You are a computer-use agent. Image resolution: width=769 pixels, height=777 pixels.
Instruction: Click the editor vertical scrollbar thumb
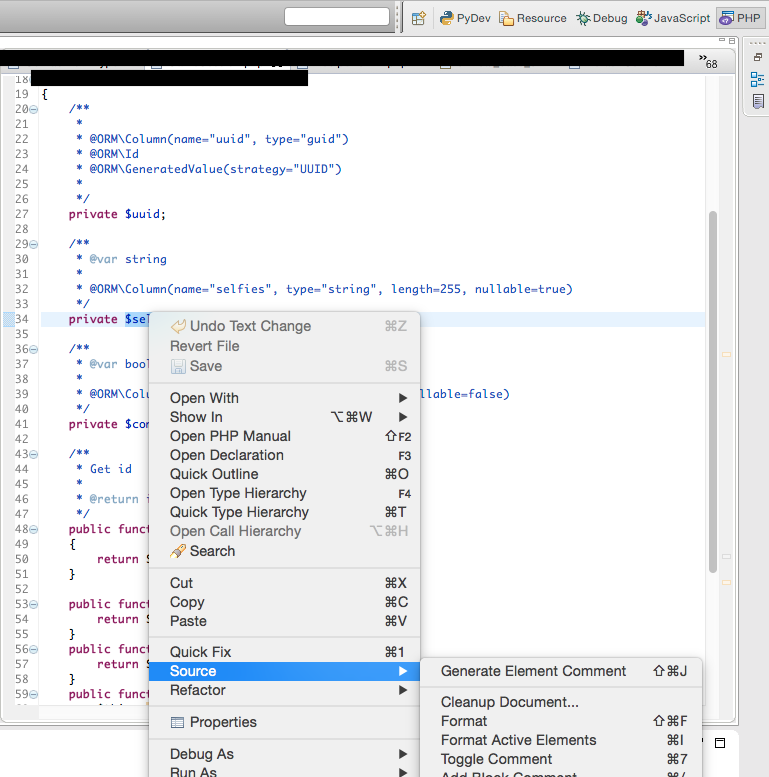click(x=713, y=391)
